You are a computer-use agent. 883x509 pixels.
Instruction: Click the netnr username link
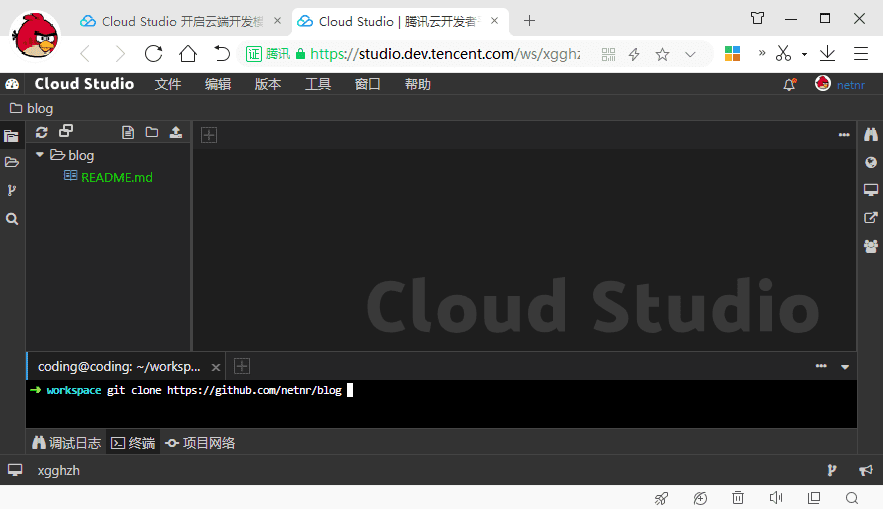pos(851,85)
